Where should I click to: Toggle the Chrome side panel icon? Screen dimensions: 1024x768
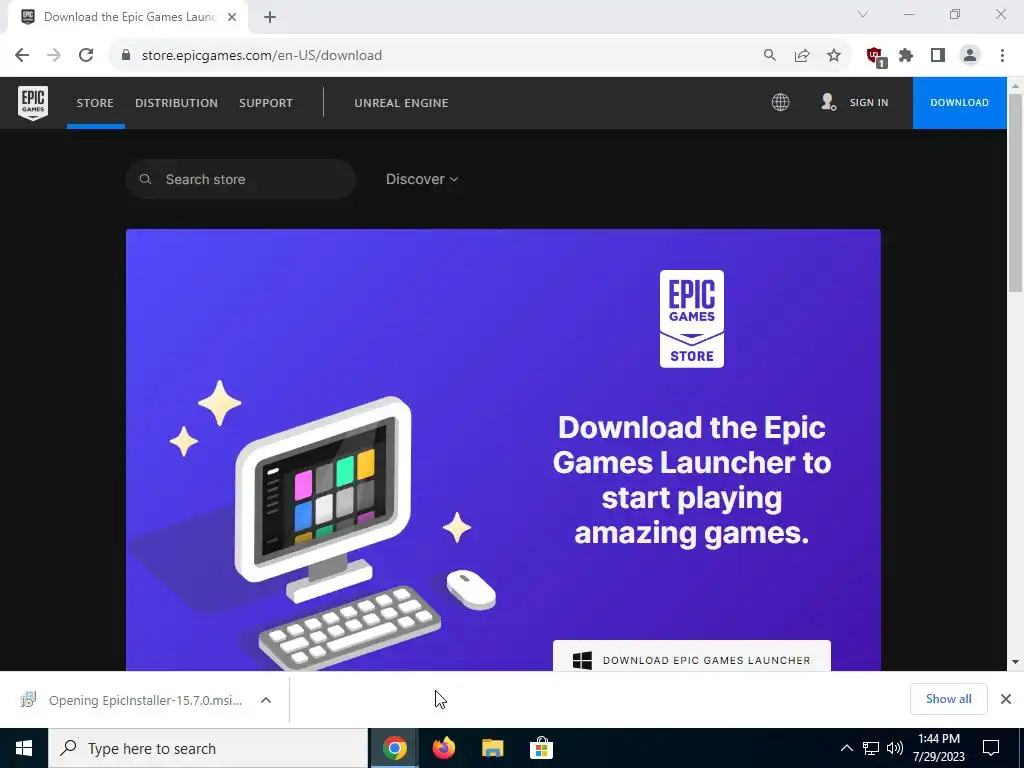point(938,56)
